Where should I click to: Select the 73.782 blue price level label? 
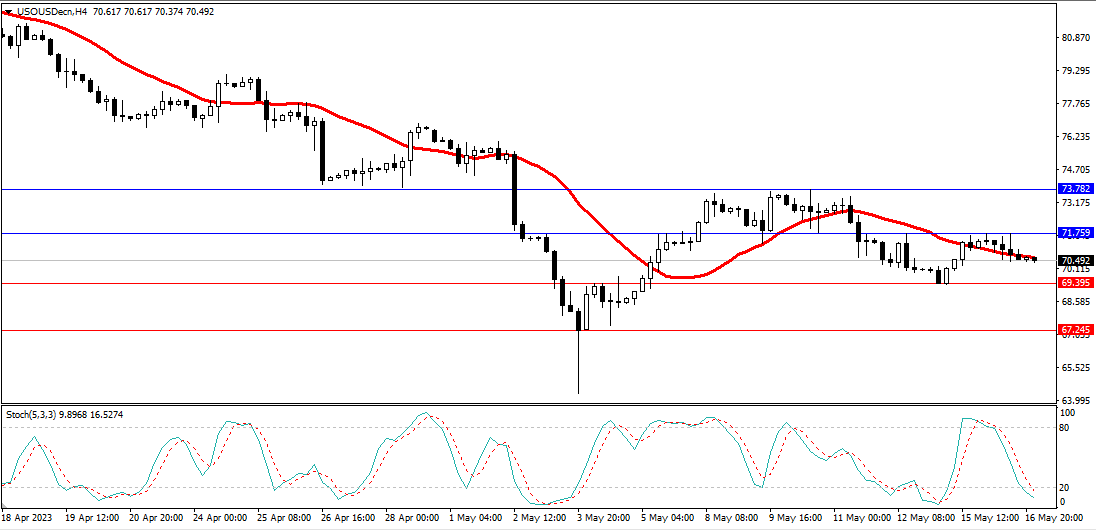click(x=1075, y=189)
